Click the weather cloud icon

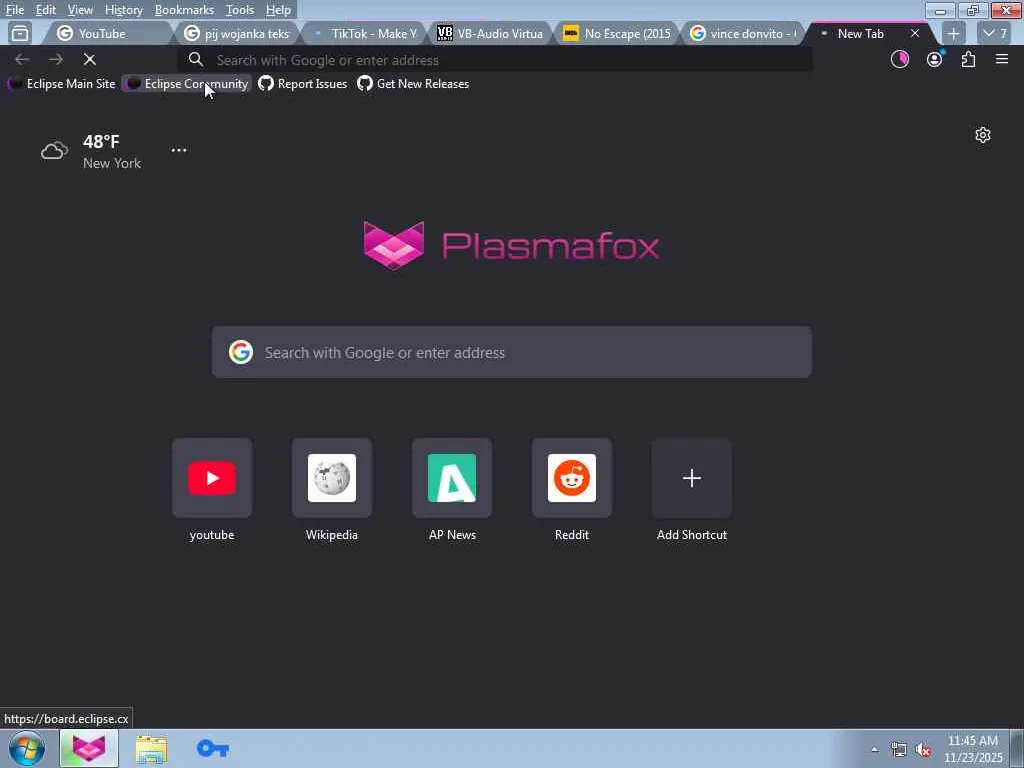[54, 152]
